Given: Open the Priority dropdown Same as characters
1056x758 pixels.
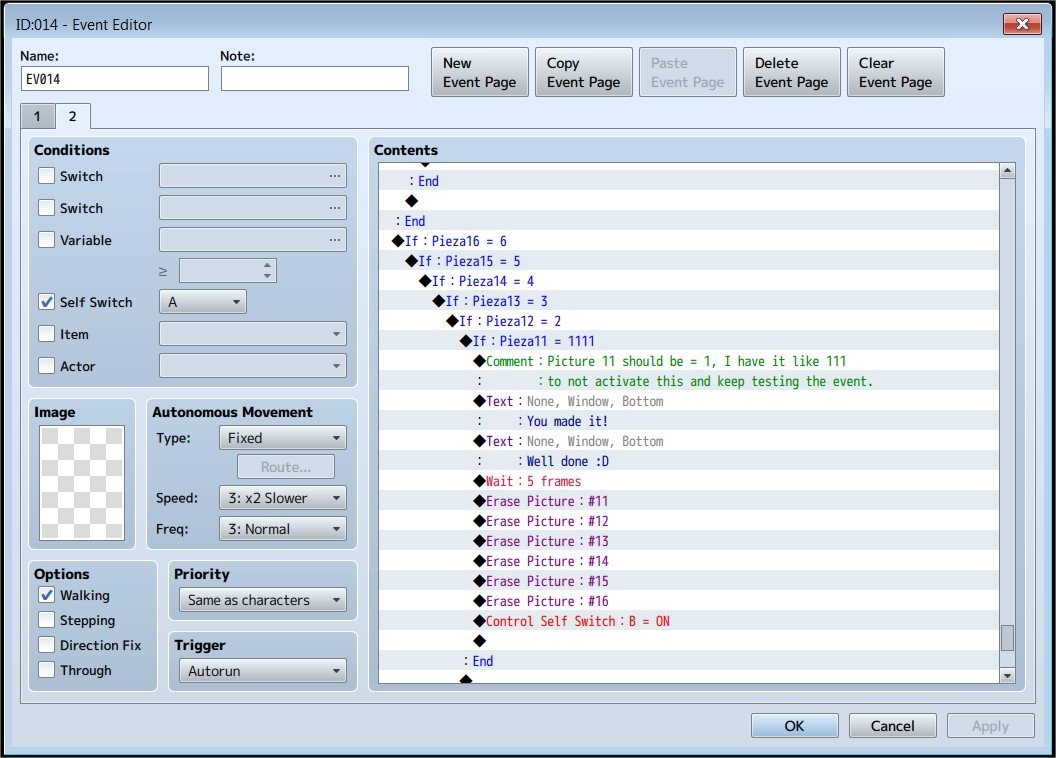Looking at the screenshot, I should click(x=263, y=600).
